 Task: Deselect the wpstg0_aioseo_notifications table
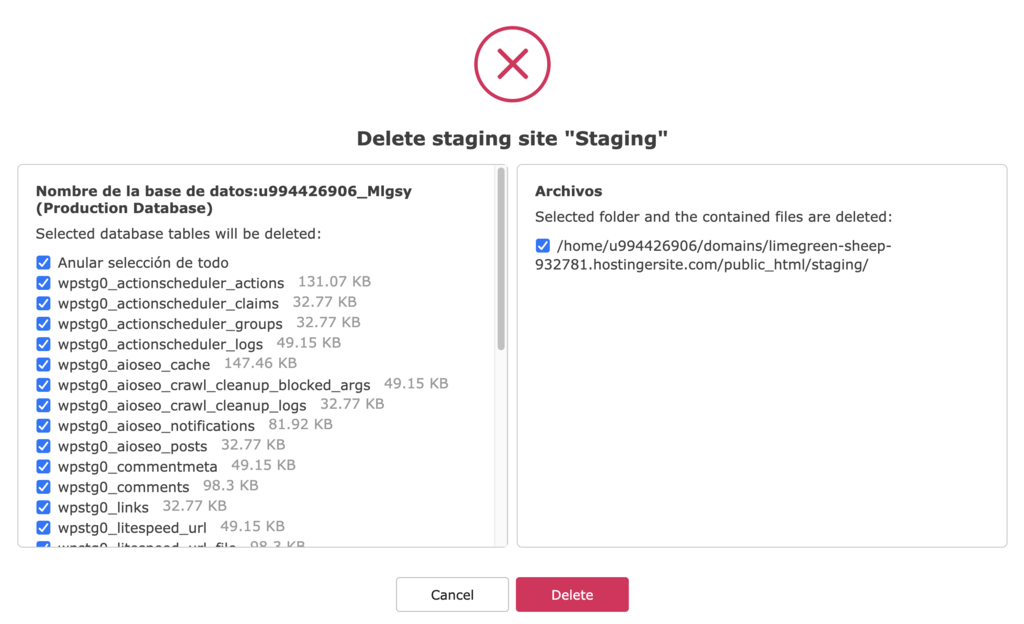[42, 425]
